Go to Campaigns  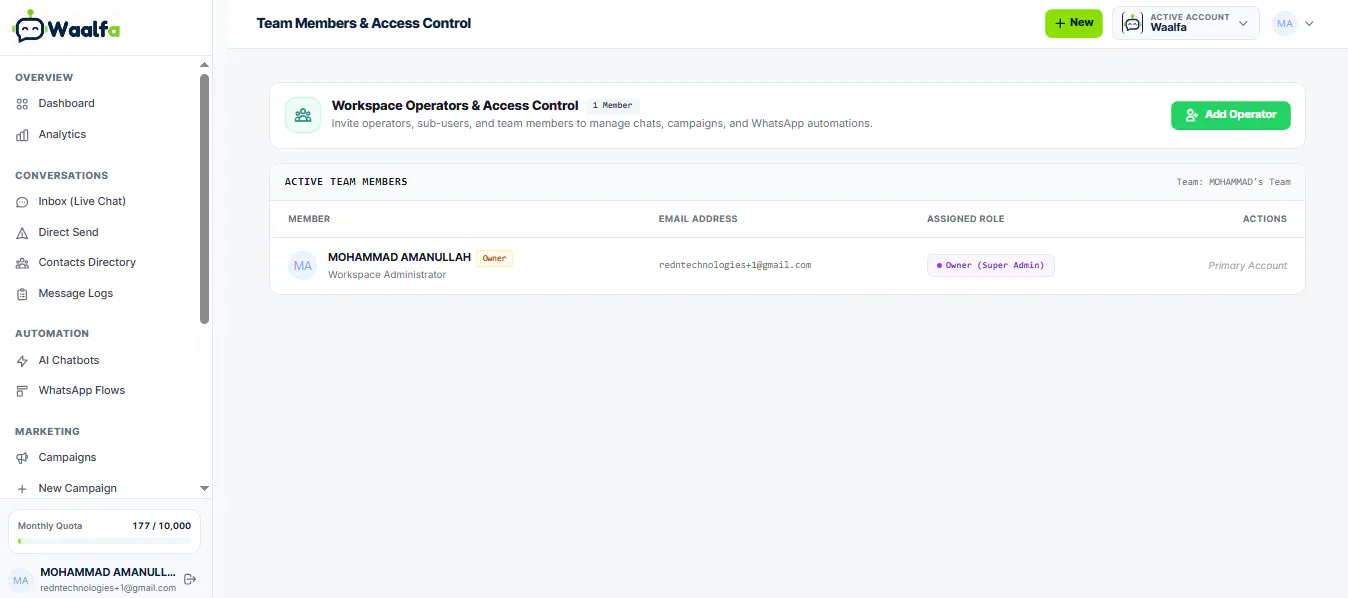point(67,458)
